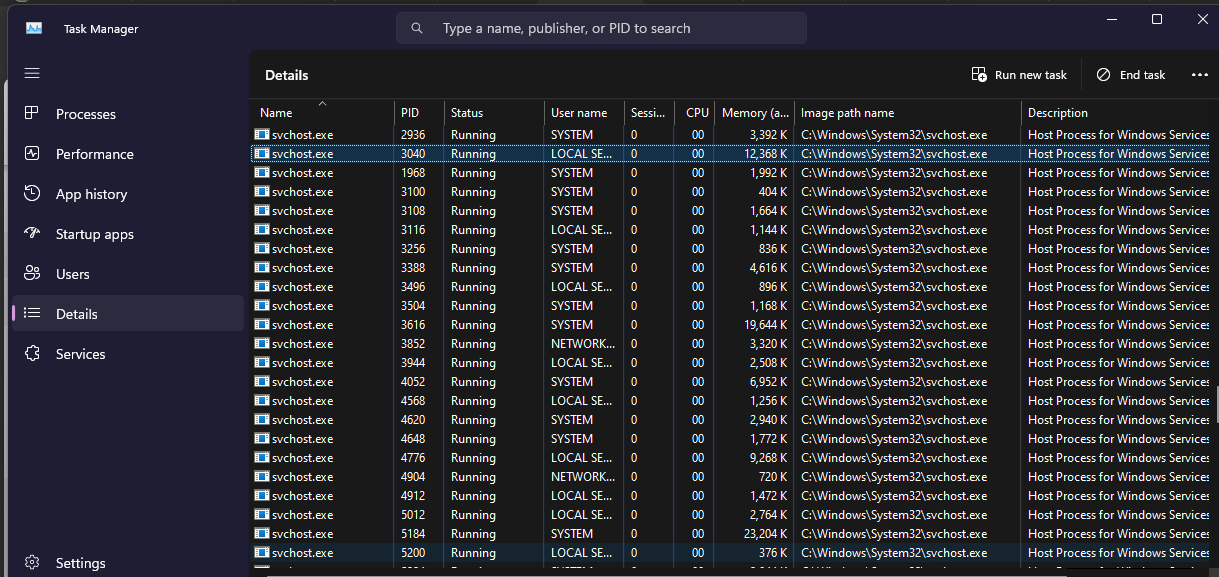Open the Processes page icon
The width and height of the screenshot is (1219, 577).
coord(32,114)
